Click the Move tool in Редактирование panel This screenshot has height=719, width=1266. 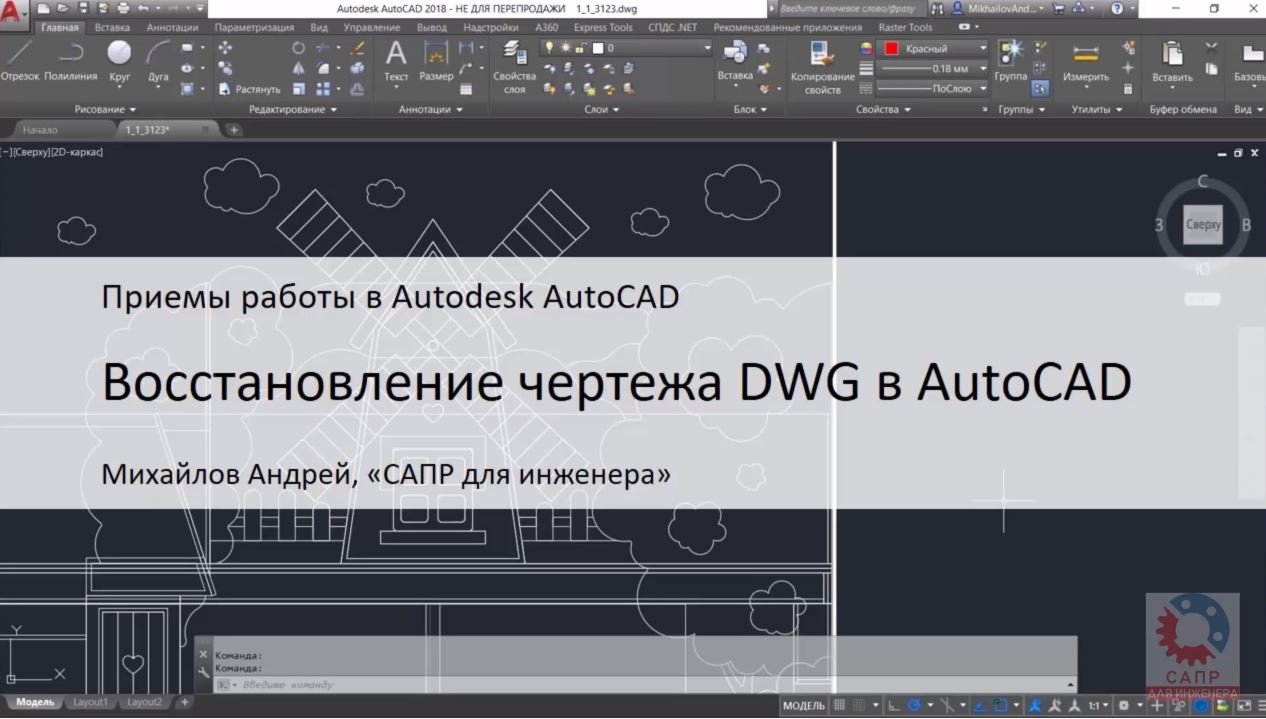pyautogui.click(x=225, y=47)
